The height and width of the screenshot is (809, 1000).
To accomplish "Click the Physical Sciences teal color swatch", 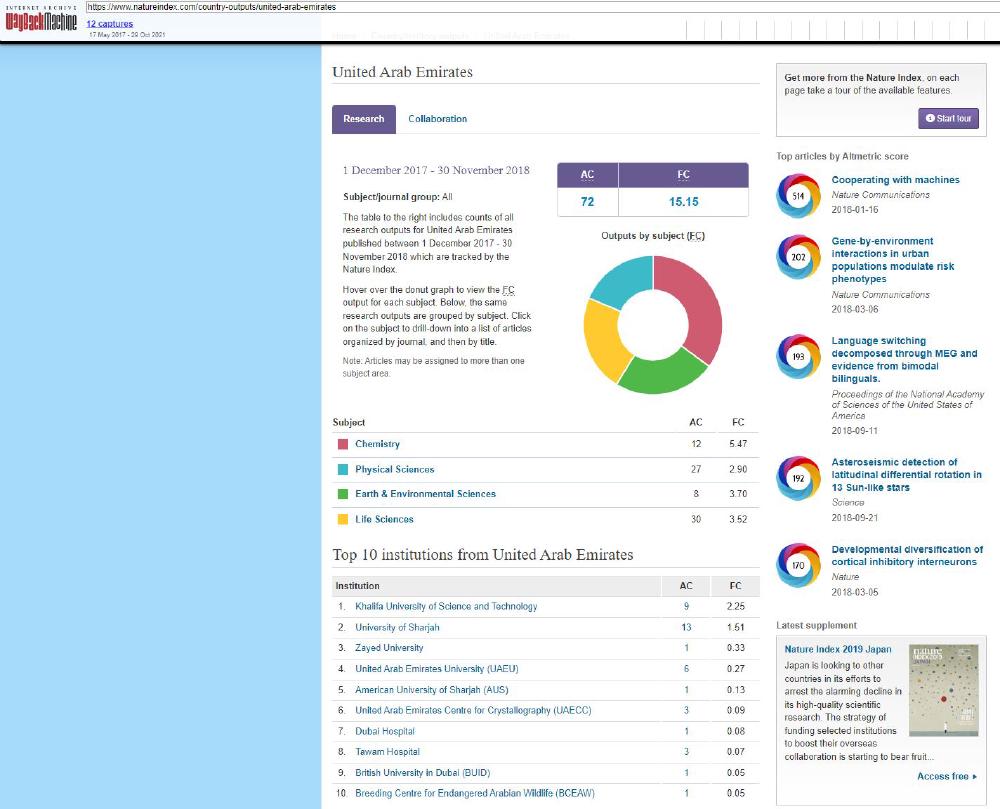I will [342, 469].
